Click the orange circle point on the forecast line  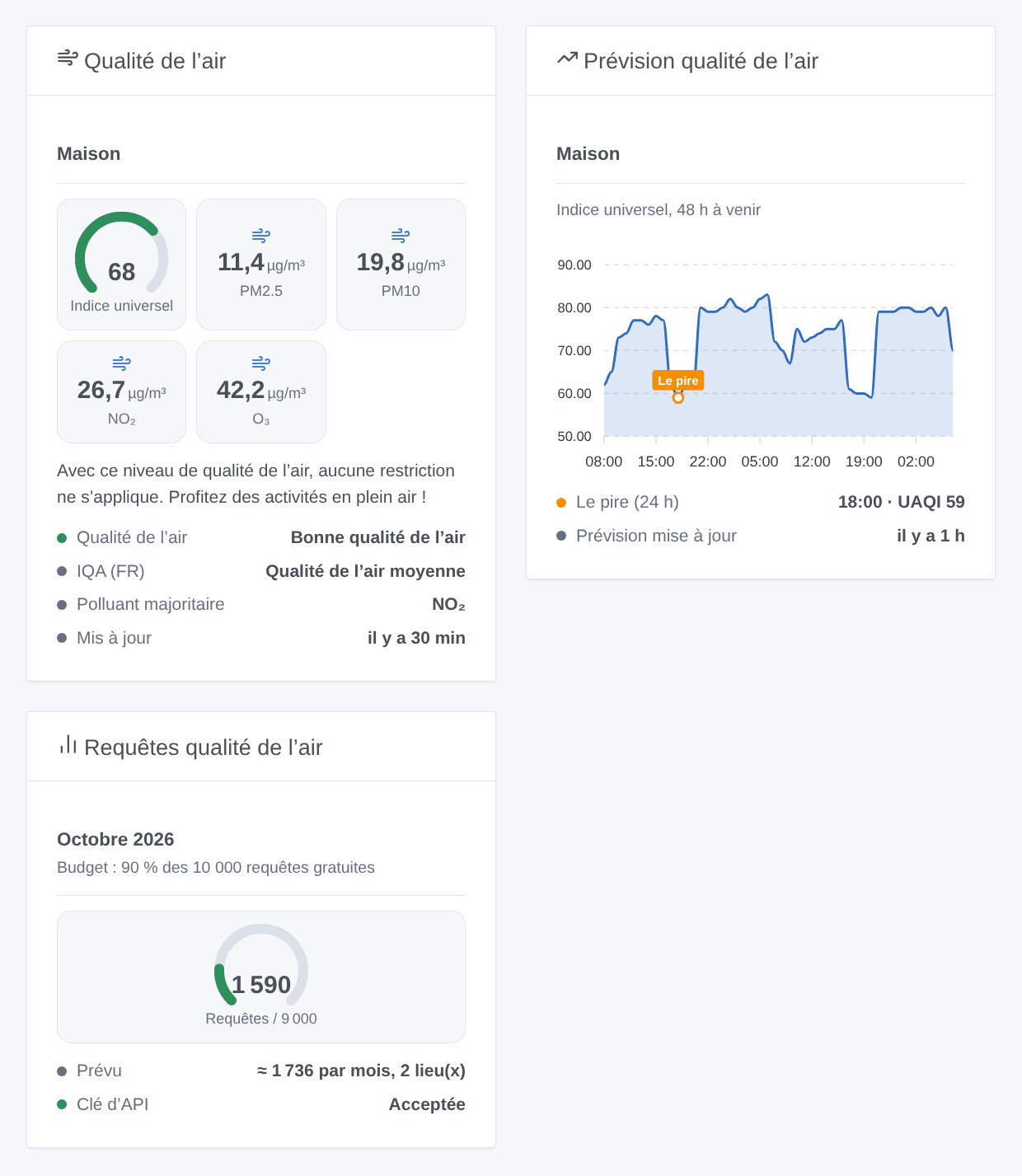[677, 397]
